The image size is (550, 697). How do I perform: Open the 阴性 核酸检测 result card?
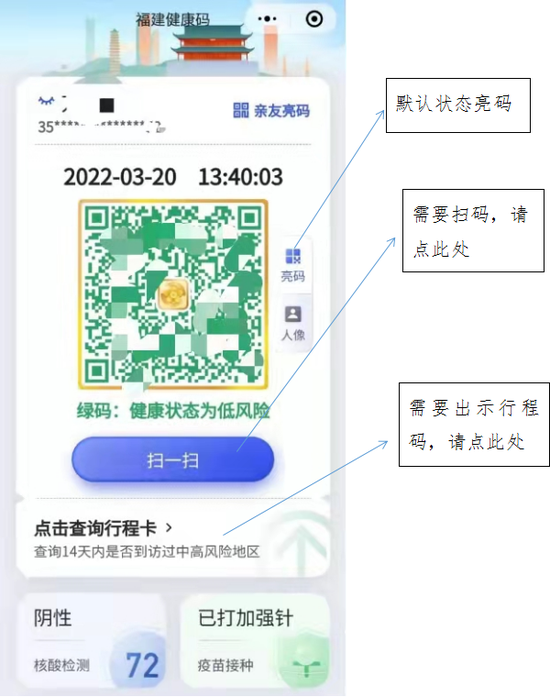pyautogui.click(x=91, y=641)
